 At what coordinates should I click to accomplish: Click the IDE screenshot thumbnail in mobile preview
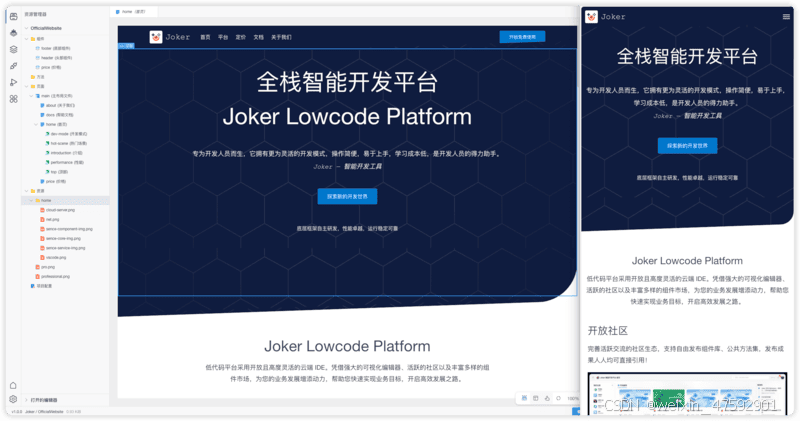pos(687,394)
